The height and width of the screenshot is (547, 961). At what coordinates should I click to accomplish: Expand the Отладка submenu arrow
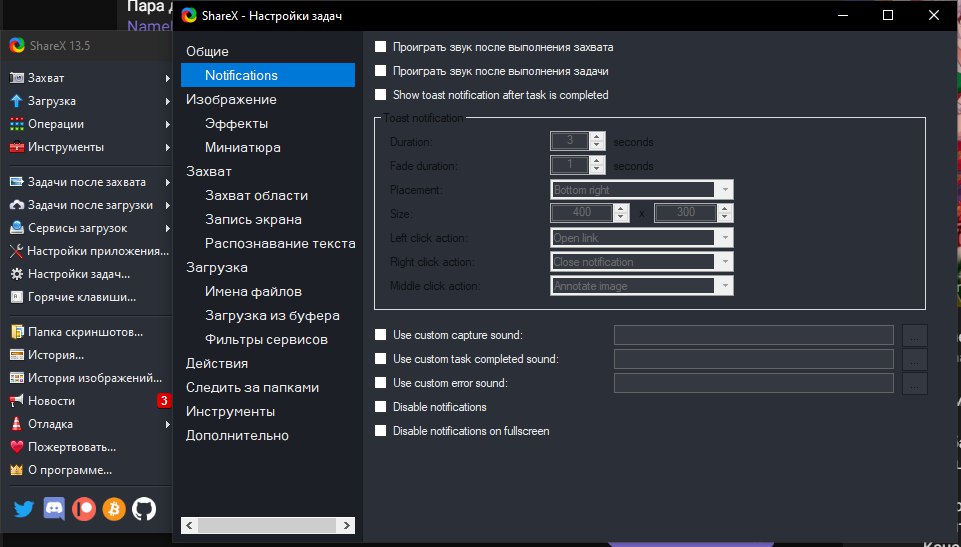coord(167,424)
